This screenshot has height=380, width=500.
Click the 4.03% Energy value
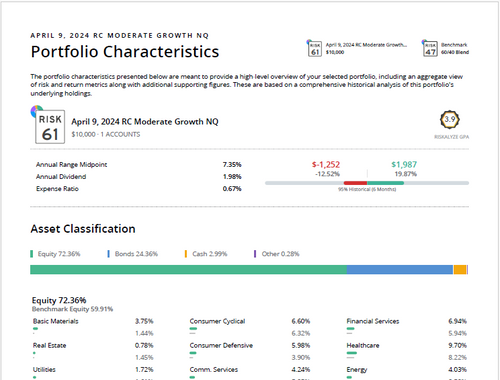pos(457,370)
